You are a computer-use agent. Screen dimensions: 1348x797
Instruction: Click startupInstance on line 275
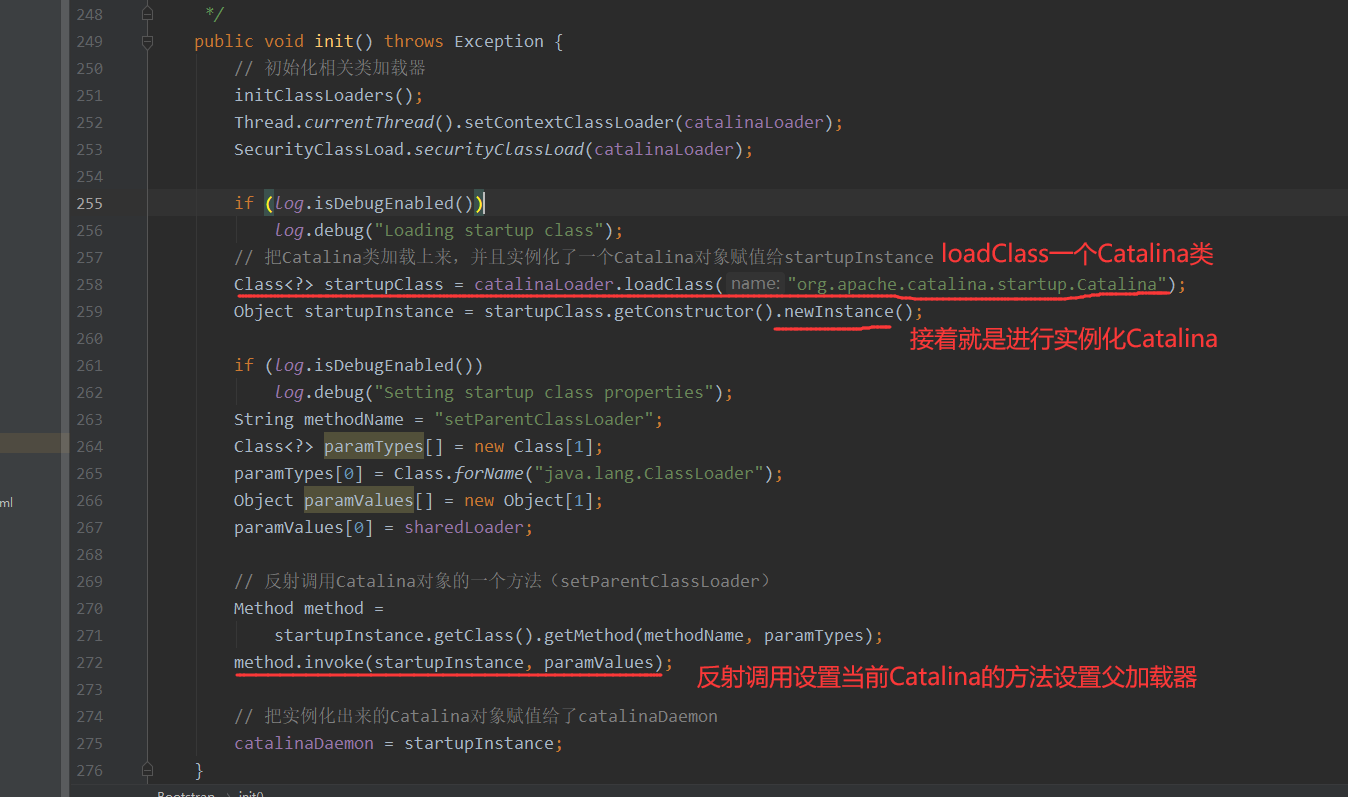pyautogui.click(x=479, y=743)
